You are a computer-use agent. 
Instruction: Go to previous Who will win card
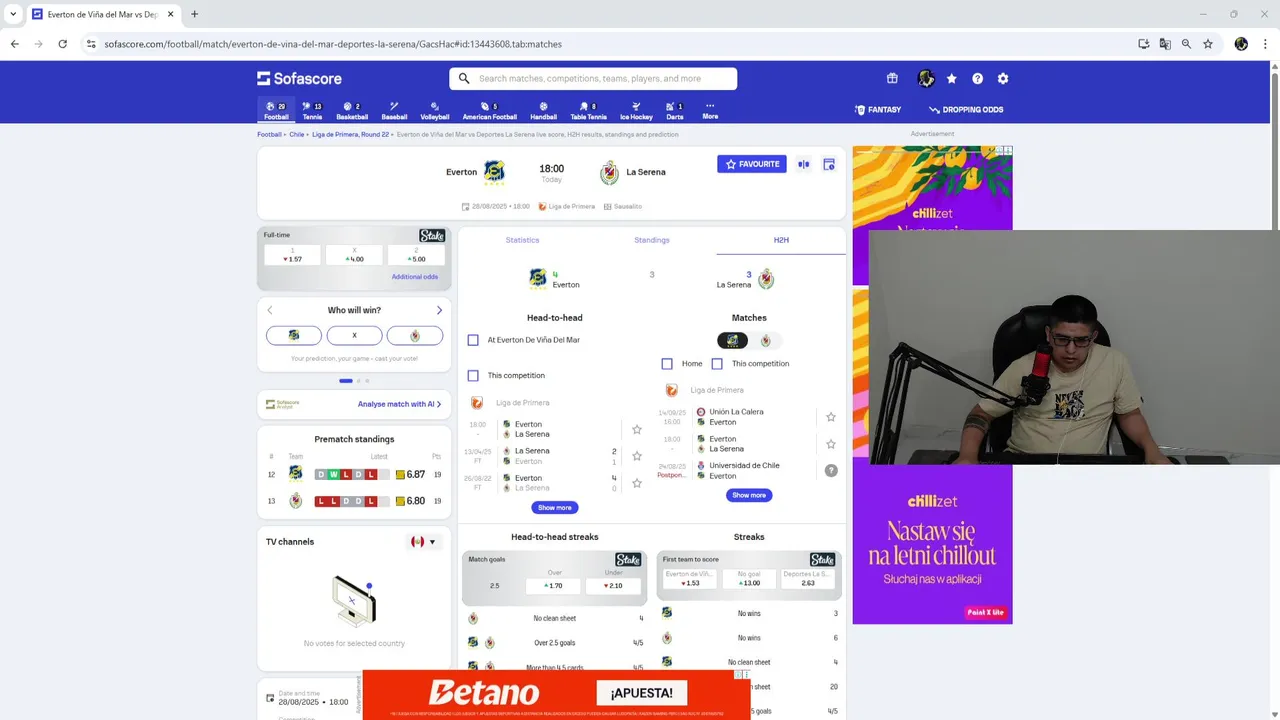pos(269,310)
